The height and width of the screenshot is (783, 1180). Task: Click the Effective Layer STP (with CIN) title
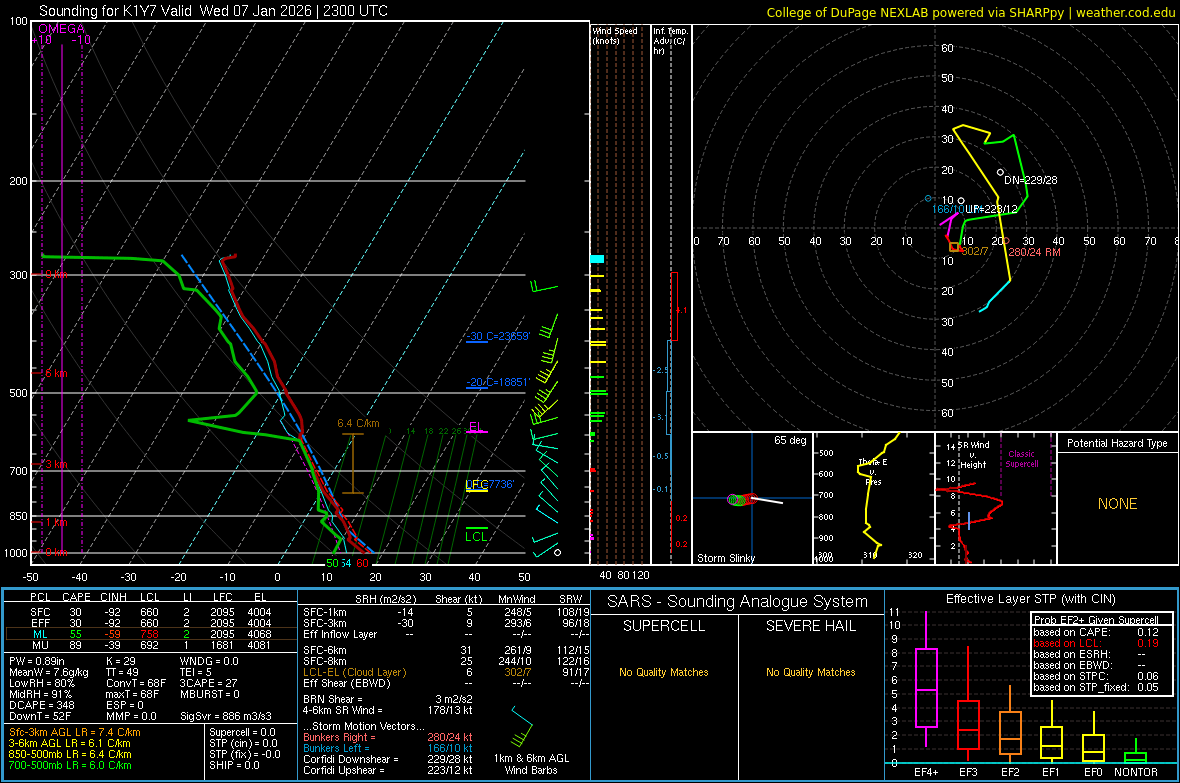1030,599
